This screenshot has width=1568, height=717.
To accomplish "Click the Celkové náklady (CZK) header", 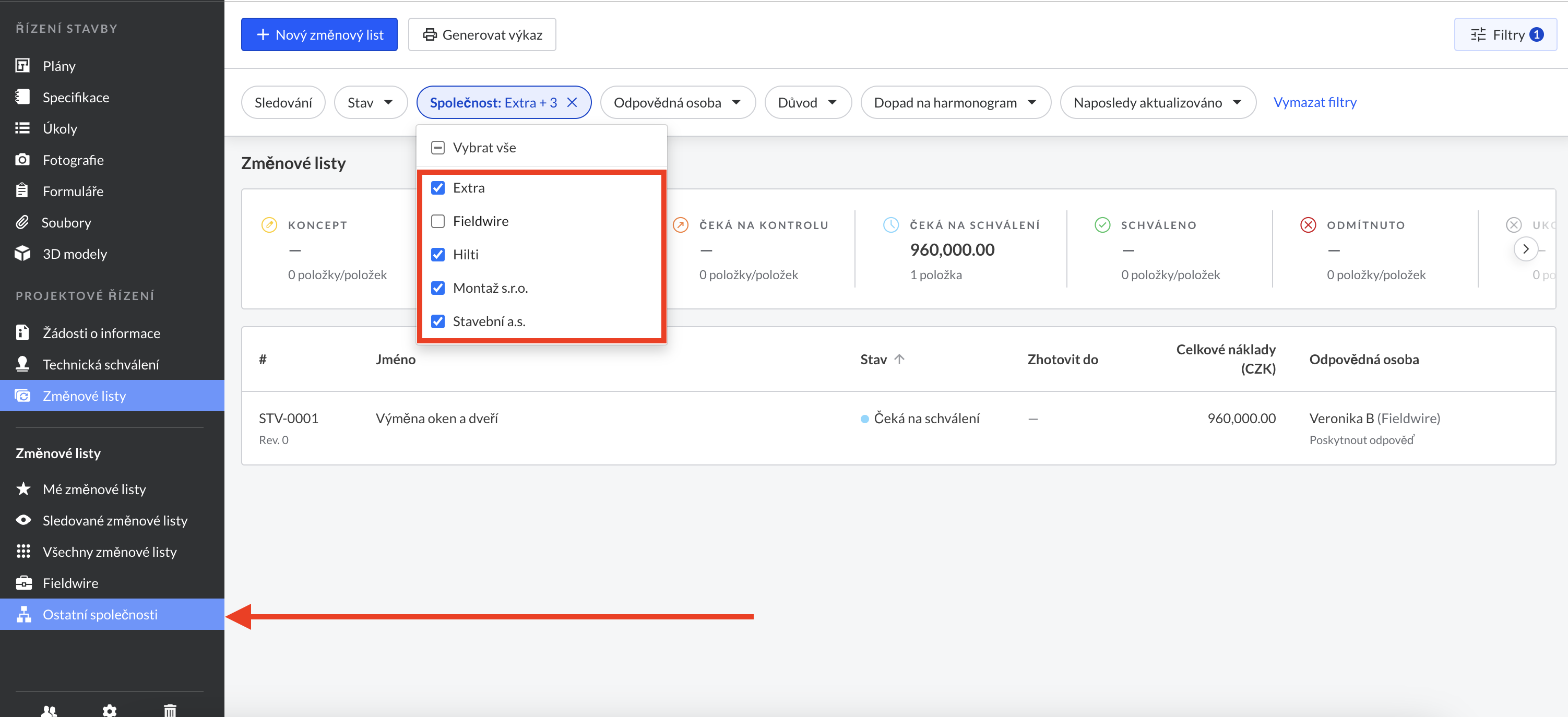I will click(1226, 359).
